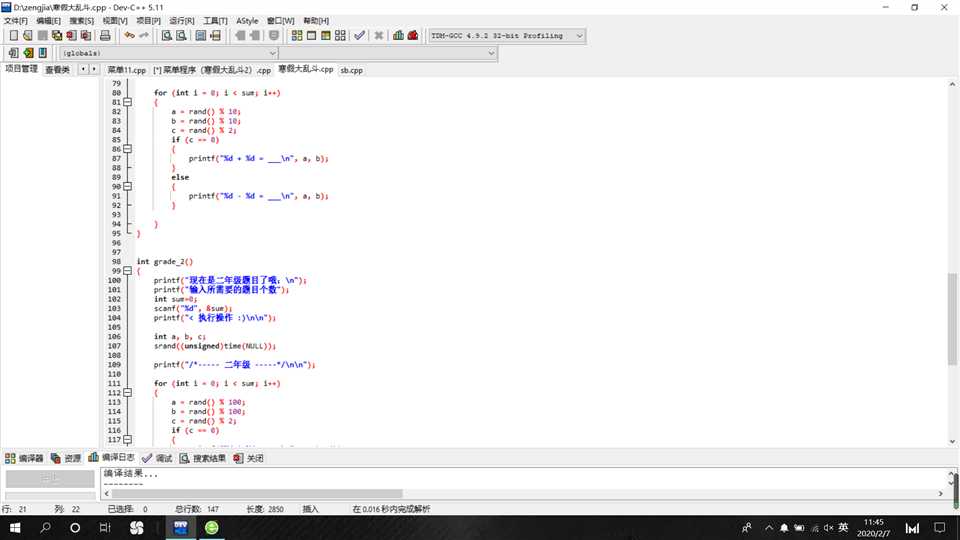Select the 查看类 side panel tab

tap(58, 69)
